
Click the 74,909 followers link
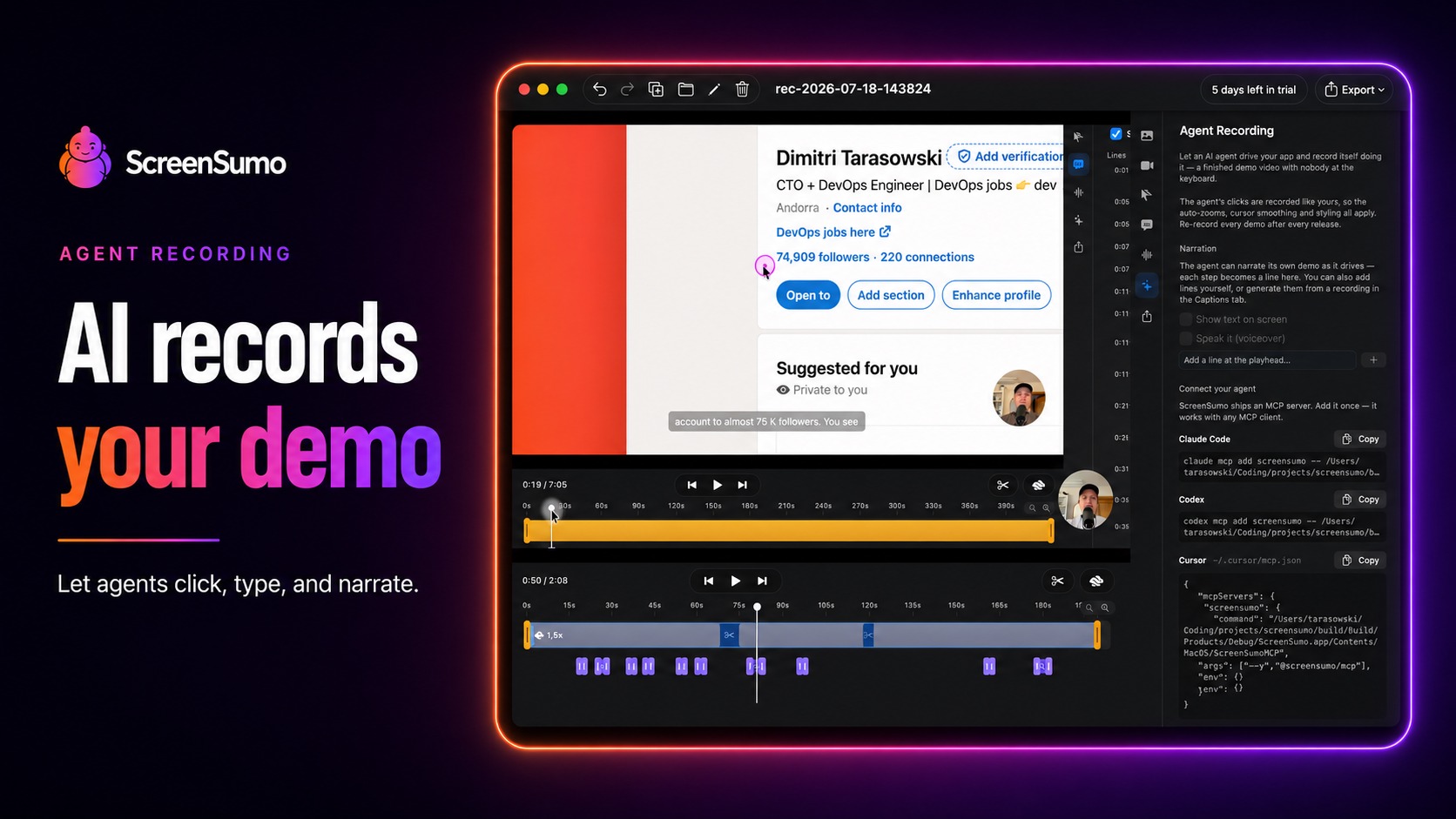823,258
